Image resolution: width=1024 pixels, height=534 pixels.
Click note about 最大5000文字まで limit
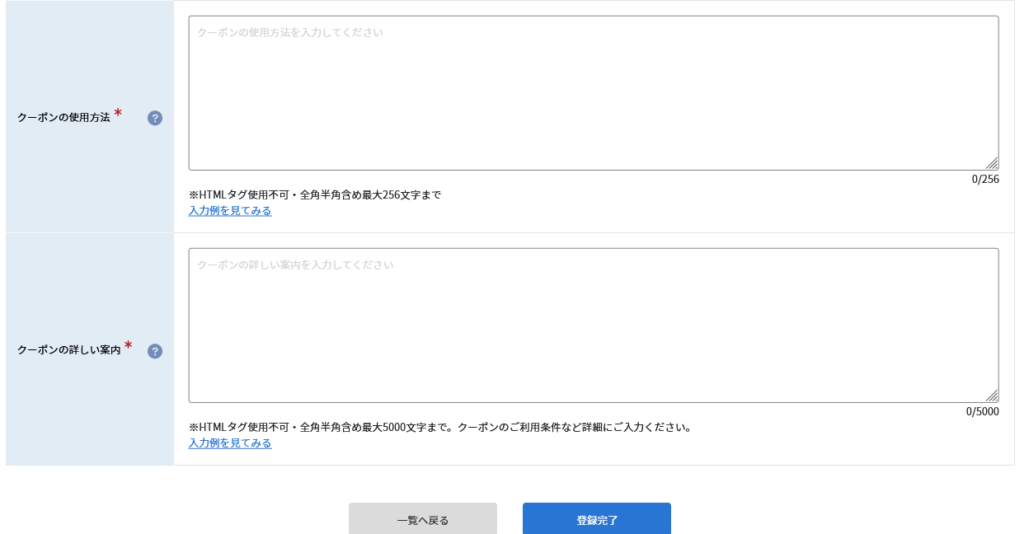click(x=440, y=427)
